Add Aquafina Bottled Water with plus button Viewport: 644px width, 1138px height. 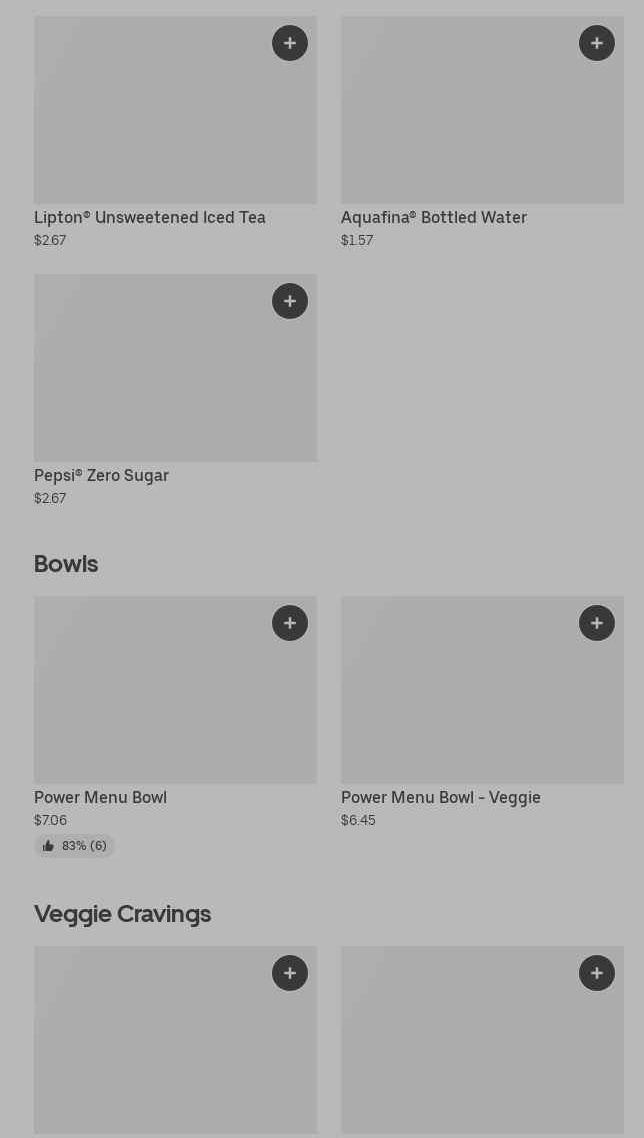597,43
